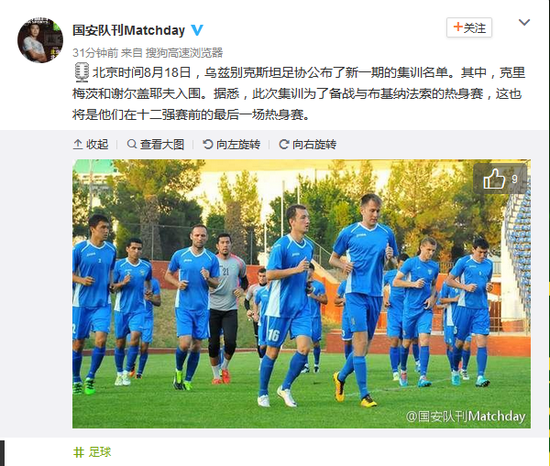Select 查看大图 to view full image
This screenshot has width=550, height=466.
click(156, 144)
